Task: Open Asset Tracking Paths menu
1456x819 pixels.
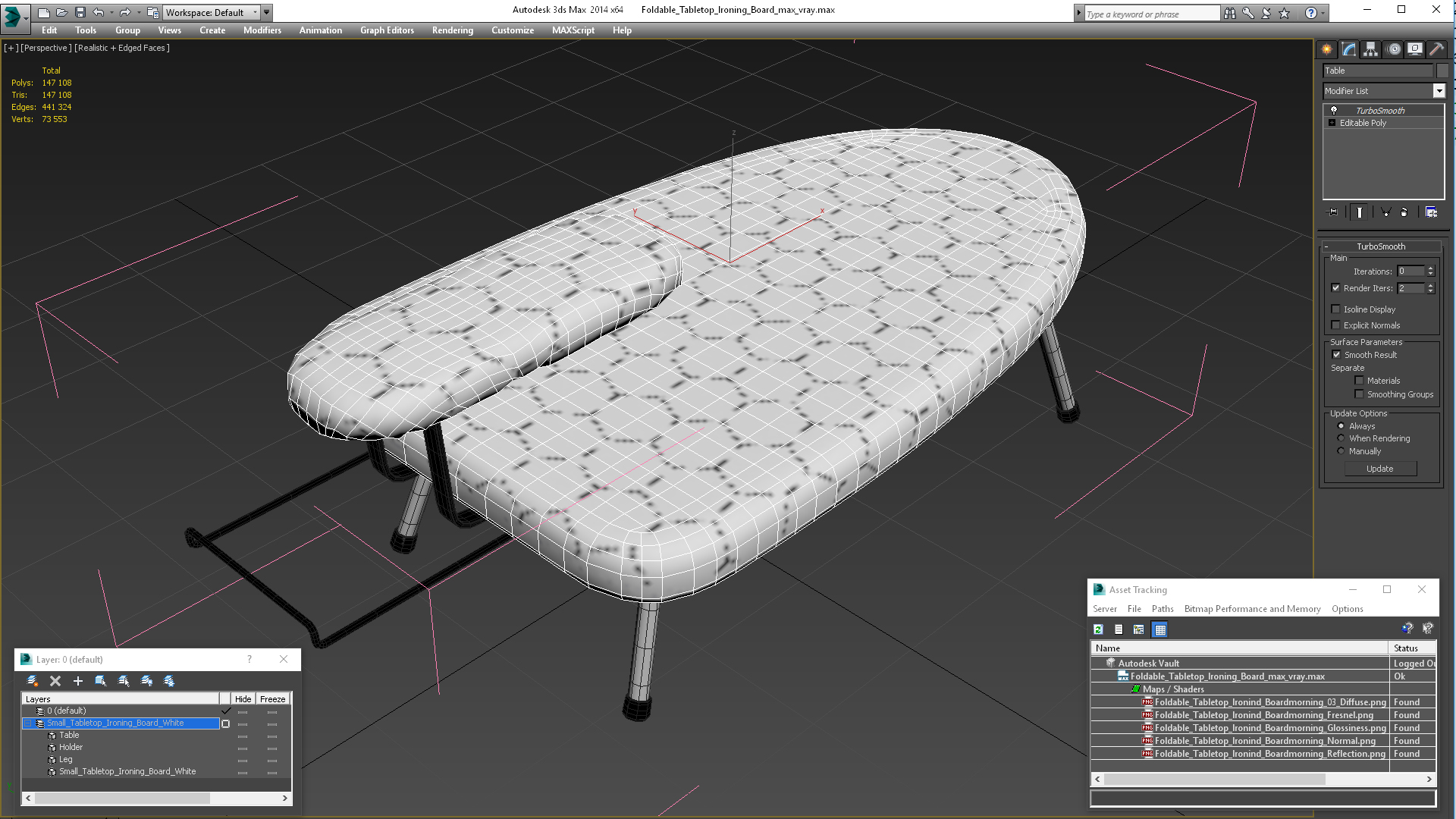Action: point(1162,609)
